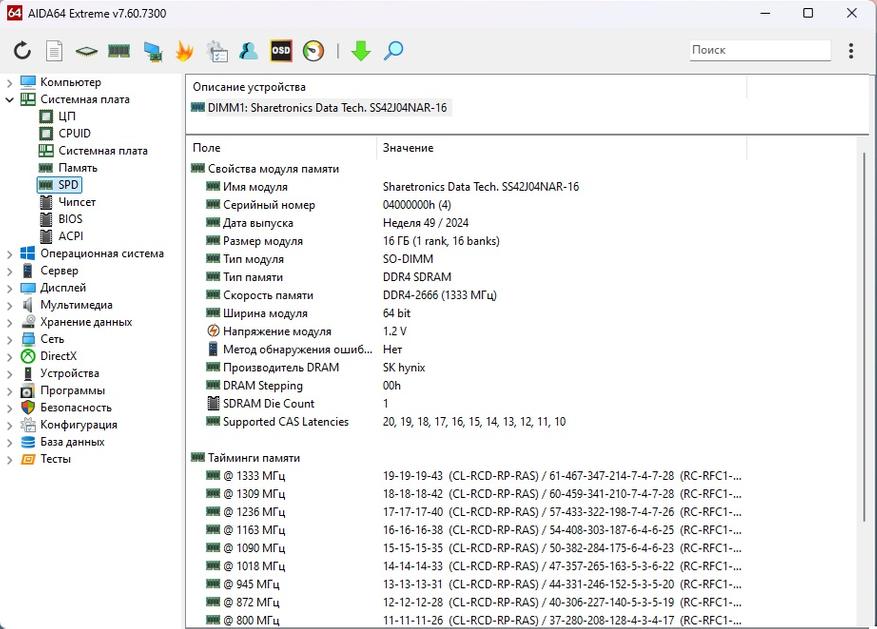This screenshot has width=877, height=629.
Task: Select the Устройства category
Action: (x=60, y=373)
